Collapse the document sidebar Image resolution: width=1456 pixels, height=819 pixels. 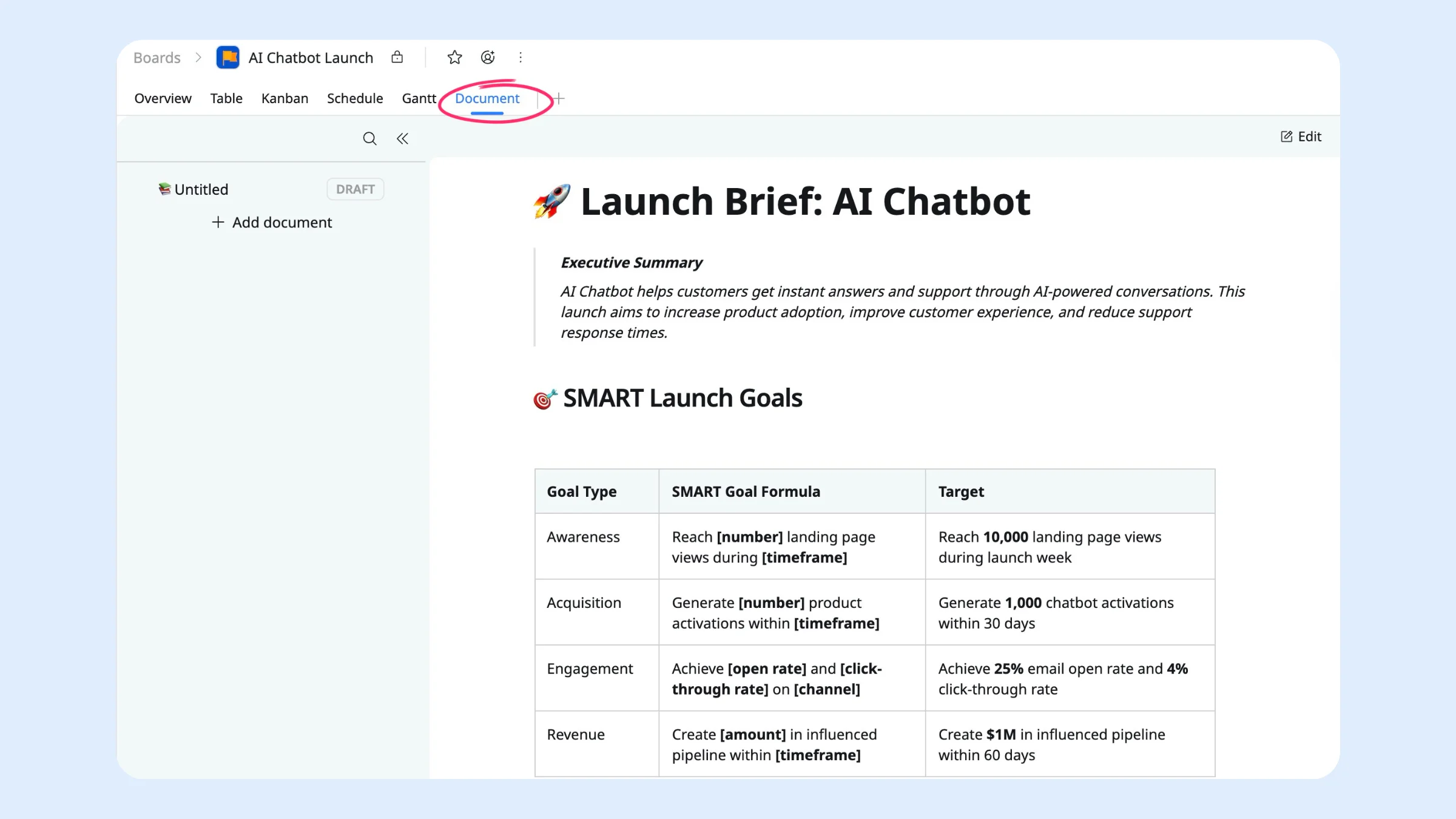point(402,138)
